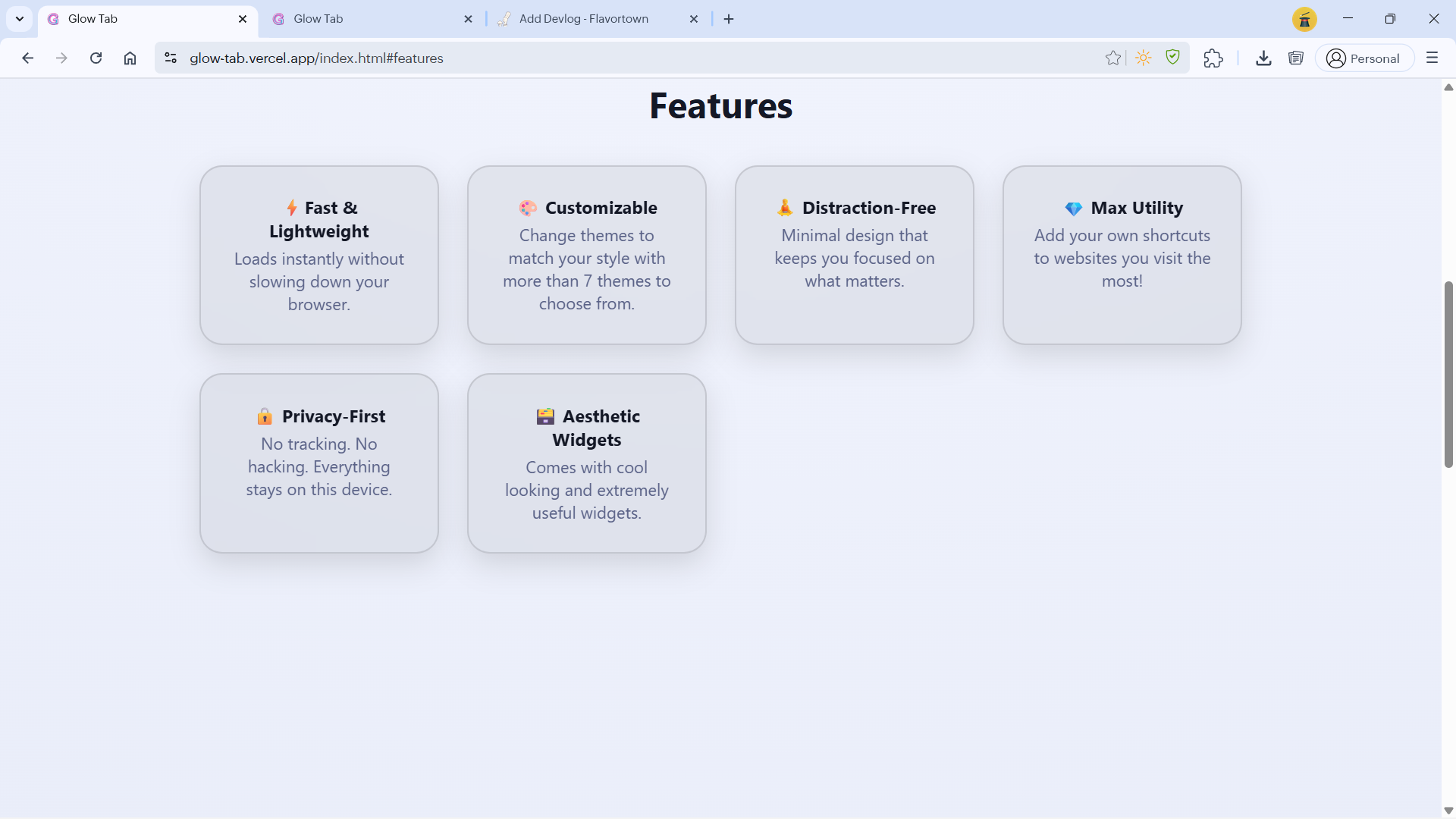Close the Add Devlog - Flavortown tab
The height and width of the screenshot is (819, 1456).
(694, 19)
